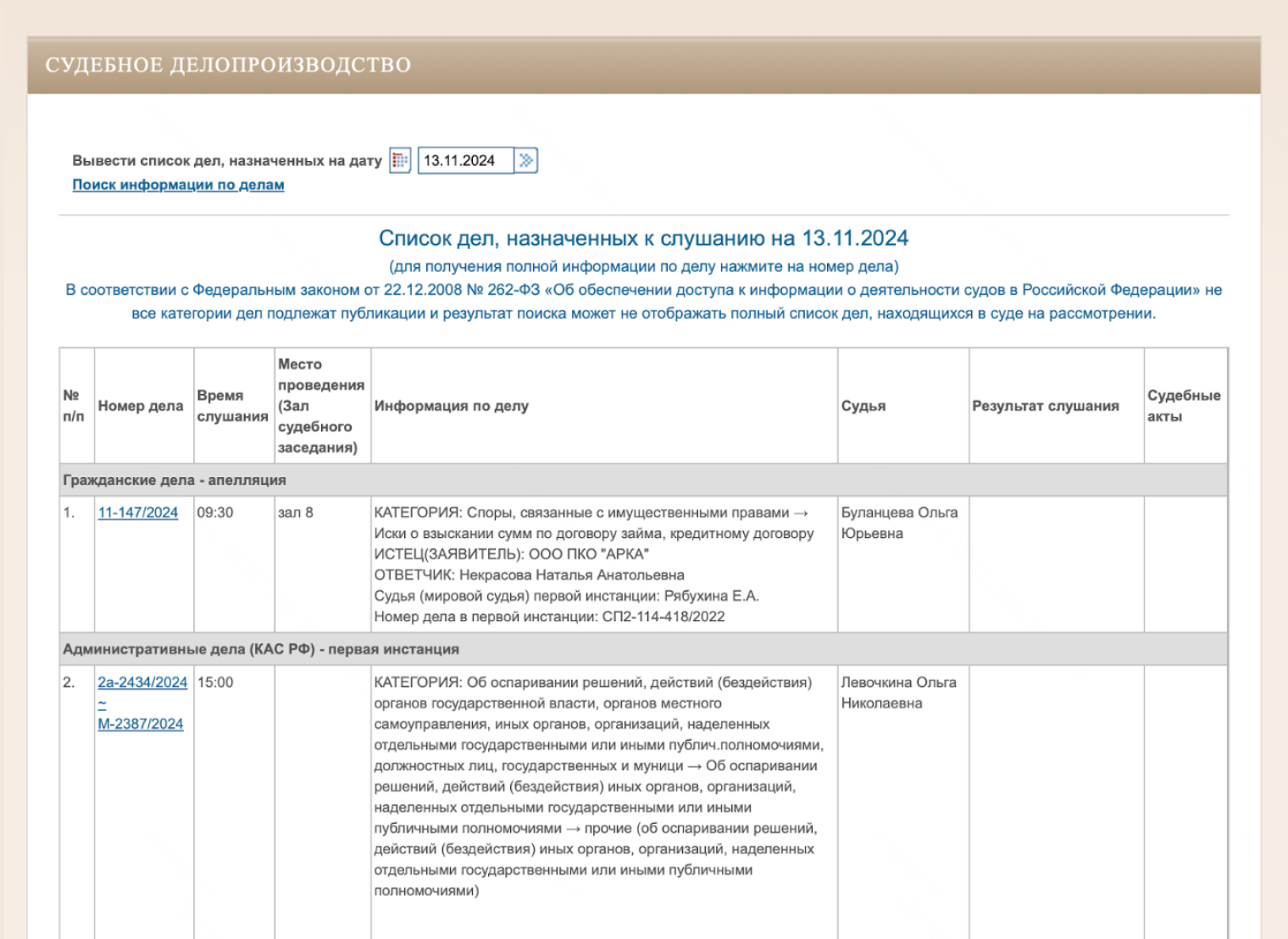Click the go arrow beside date field
The image size is (1288, 939).
pos(526,160)
